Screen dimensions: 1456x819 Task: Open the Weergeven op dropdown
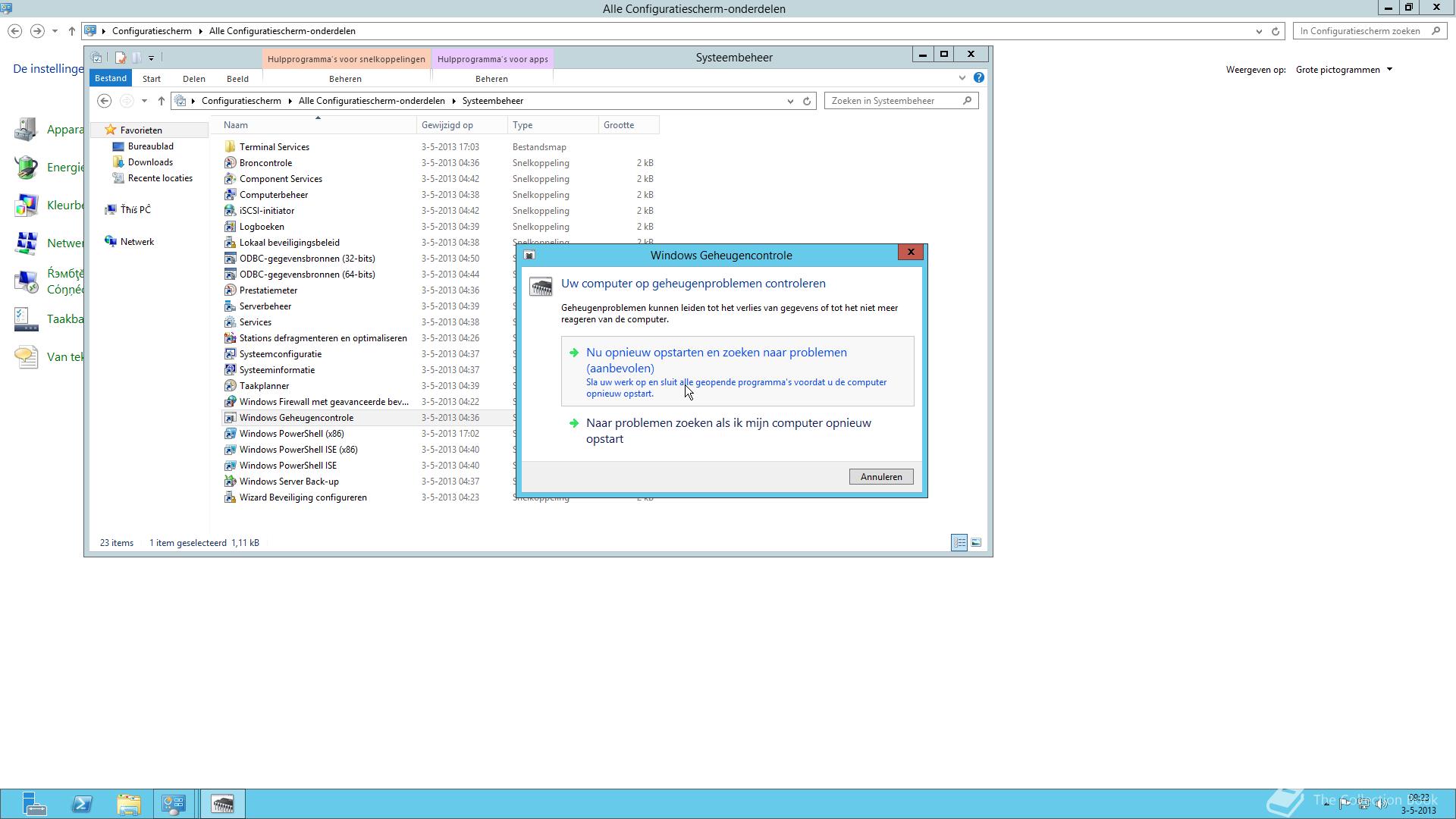(1344, 70)
